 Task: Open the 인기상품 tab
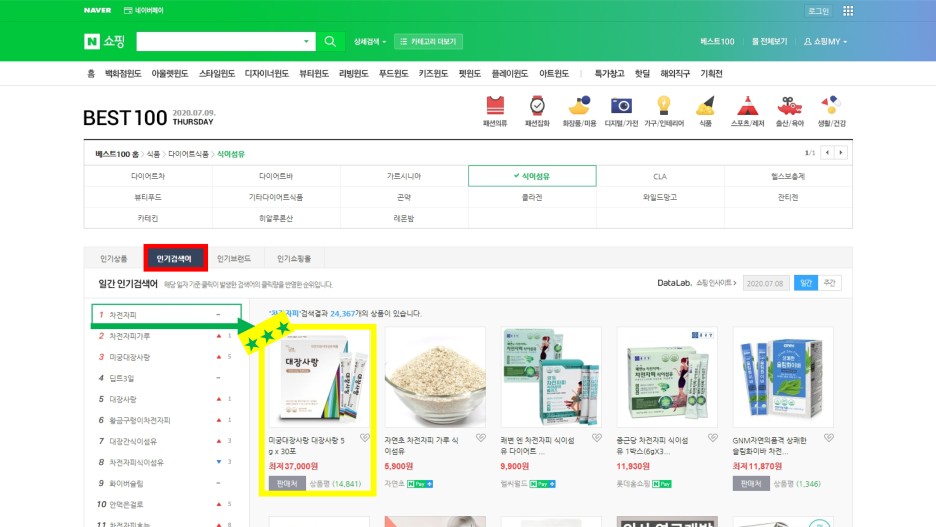click(113, 258)
